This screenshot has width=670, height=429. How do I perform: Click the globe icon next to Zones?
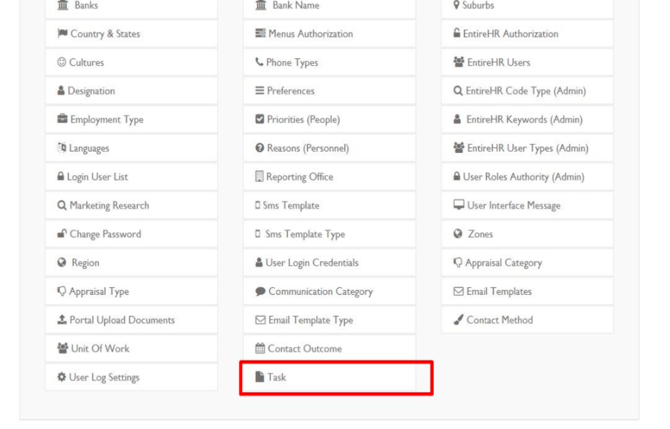[458, 234]
